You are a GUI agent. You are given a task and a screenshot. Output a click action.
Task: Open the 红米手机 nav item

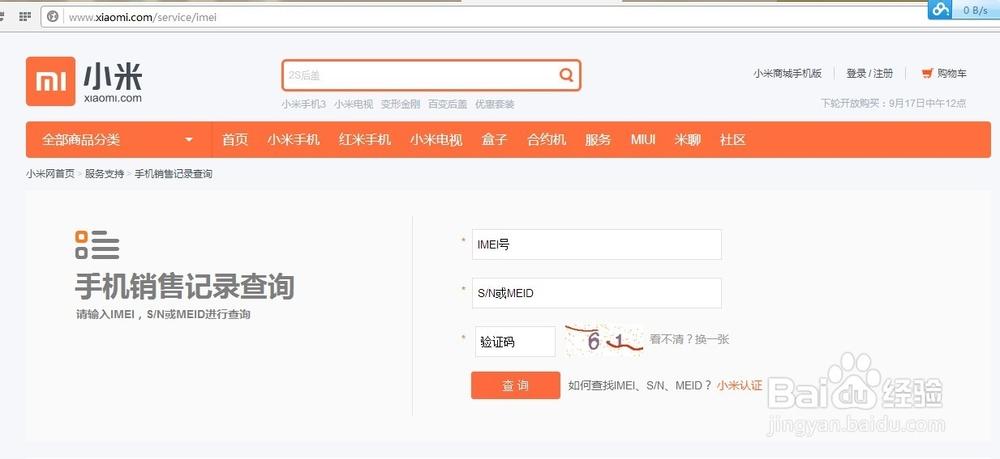coord(365,140)
